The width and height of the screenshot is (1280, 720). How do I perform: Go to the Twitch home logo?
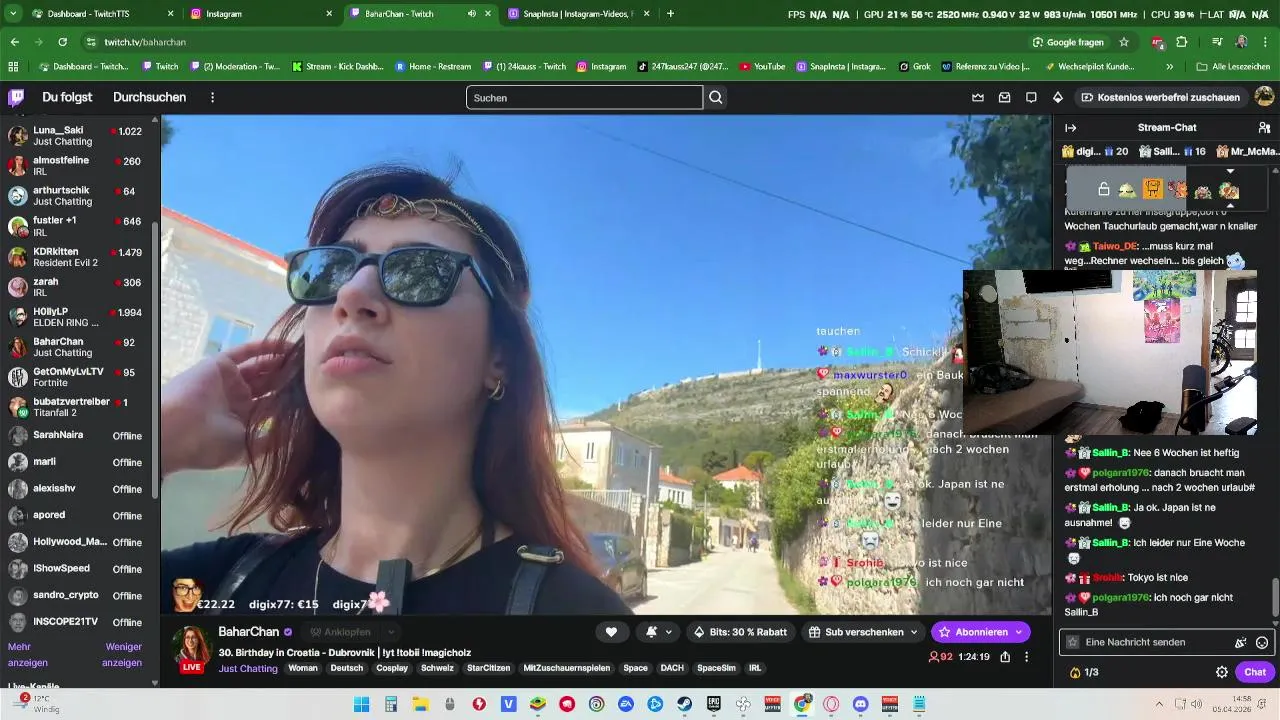pos(16,97)
